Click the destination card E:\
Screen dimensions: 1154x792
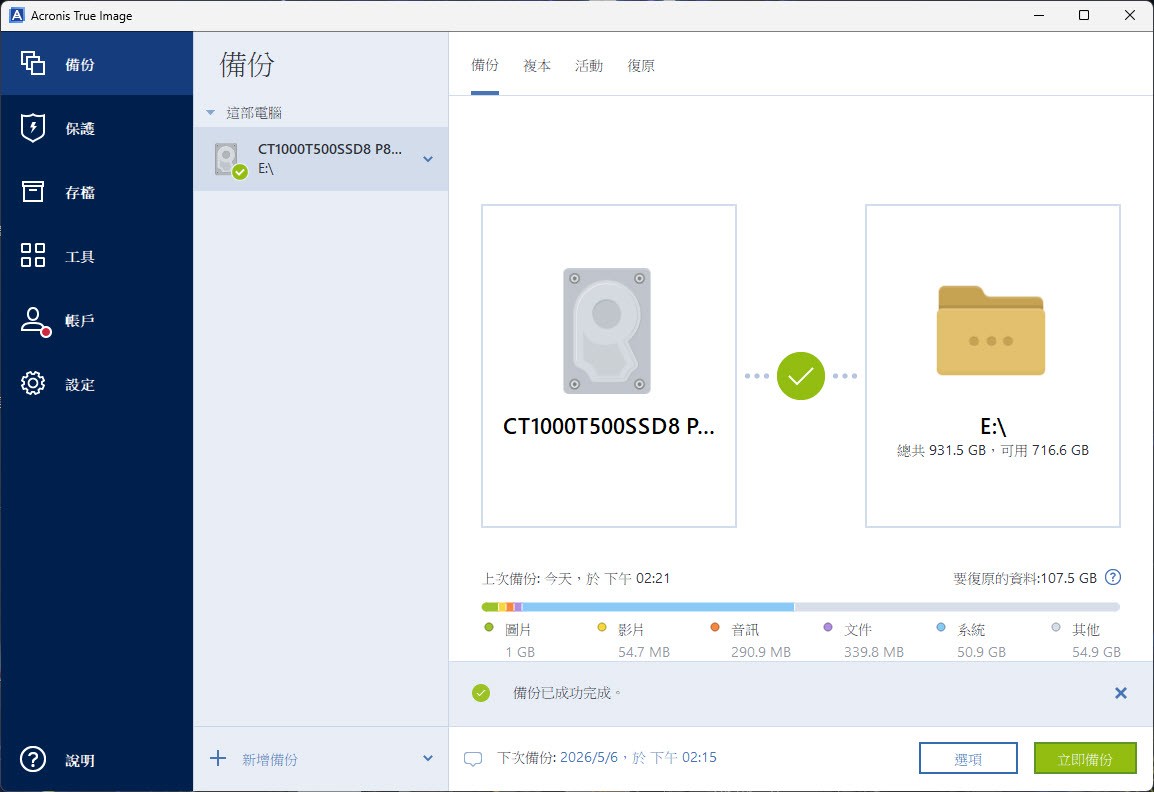[x=993, y=366]
